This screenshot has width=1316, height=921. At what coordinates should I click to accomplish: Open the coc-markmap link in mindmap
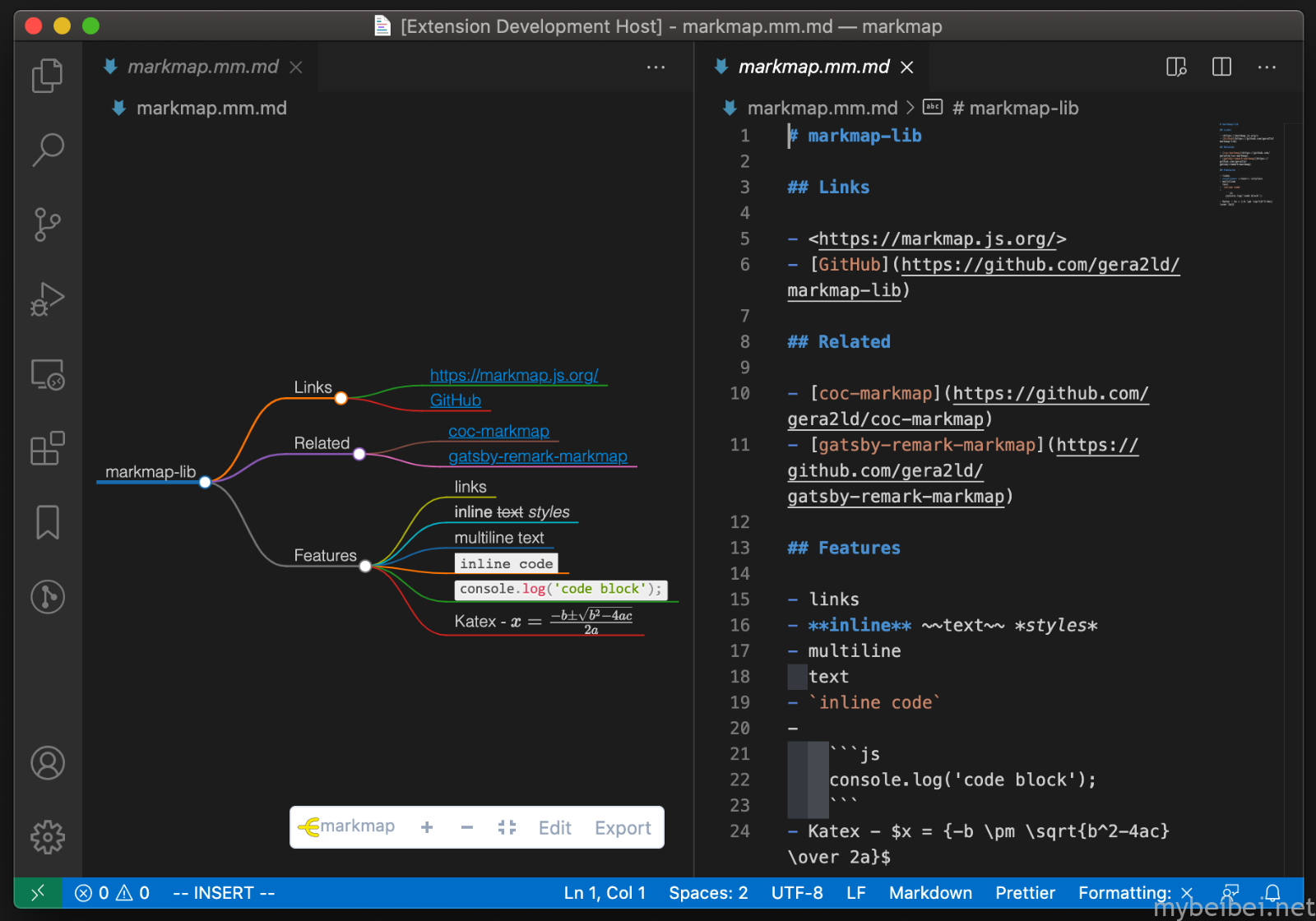pos(498,431)
